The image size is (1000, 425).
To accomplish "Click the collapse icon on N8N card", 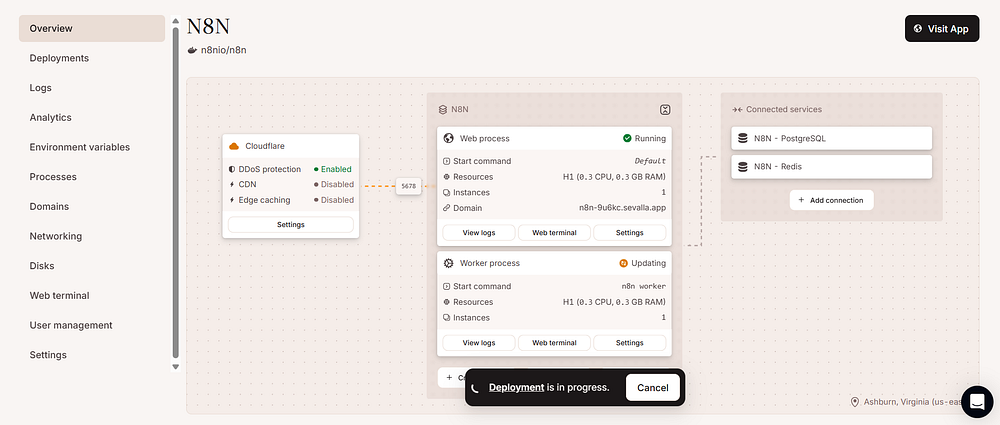I will point(665,109).
